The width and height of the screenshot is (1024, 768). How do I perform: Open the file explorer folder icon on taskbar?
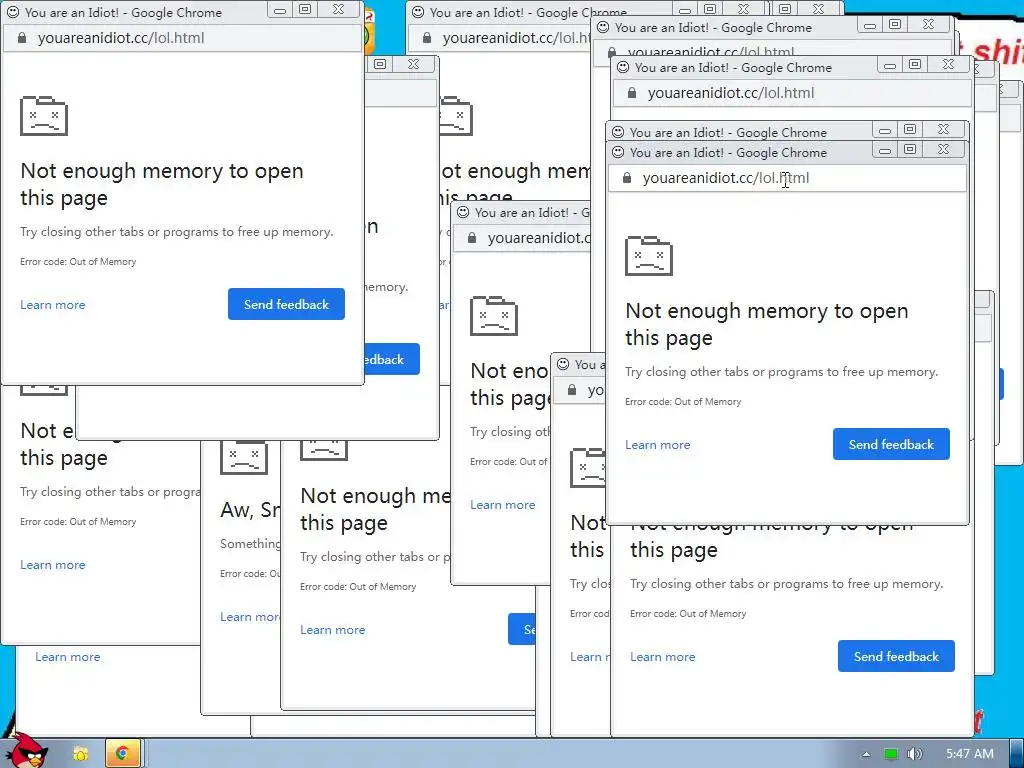pos(81,754)
